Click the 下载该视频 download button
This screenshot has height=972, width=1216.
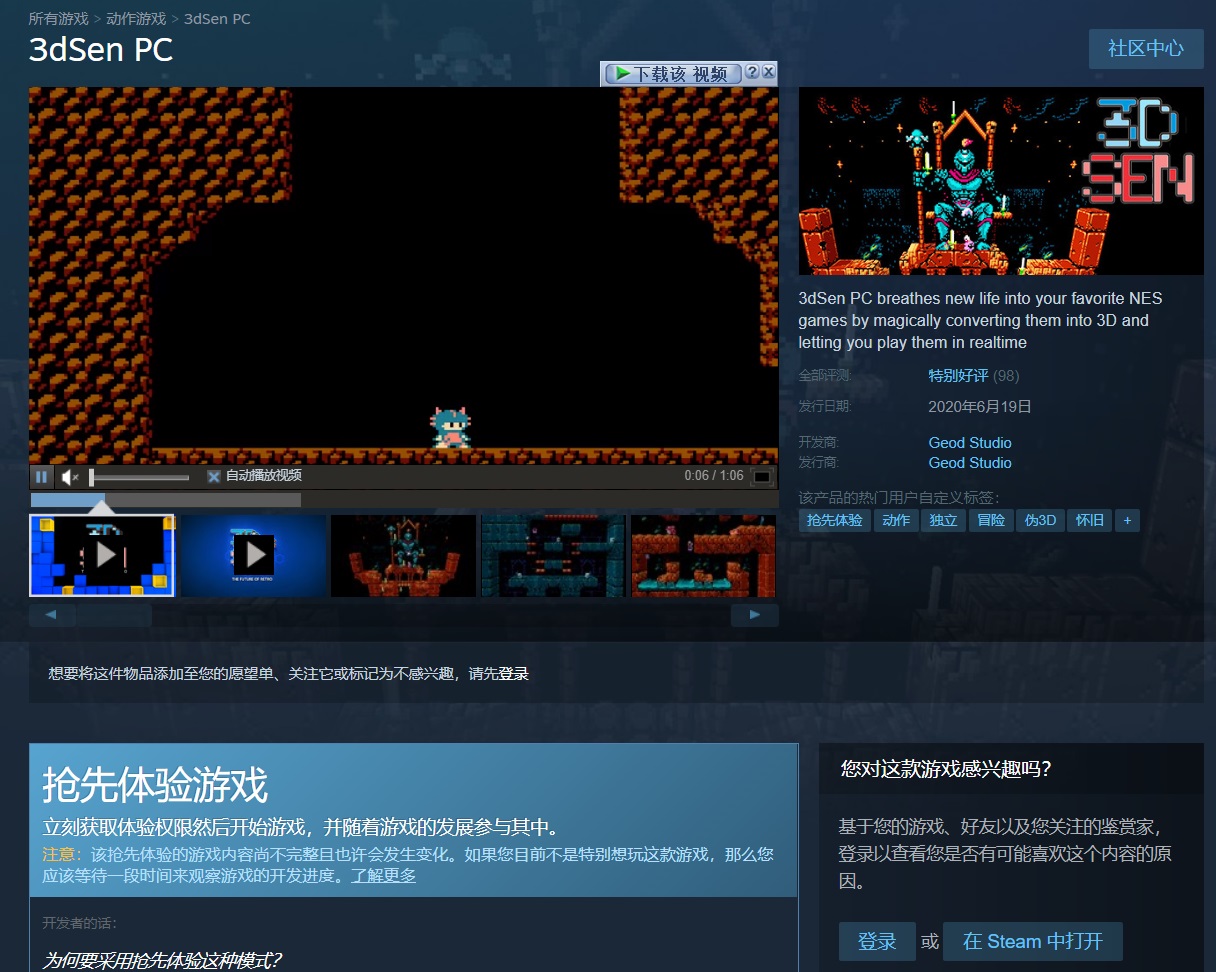point(673,74)
